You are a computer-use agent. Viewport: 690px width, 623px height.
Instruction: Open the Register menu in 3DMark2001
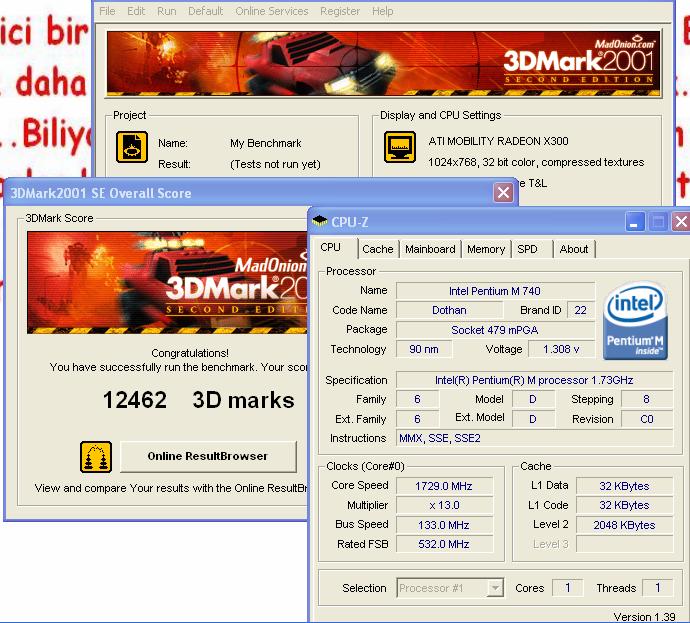click(340, 11)
